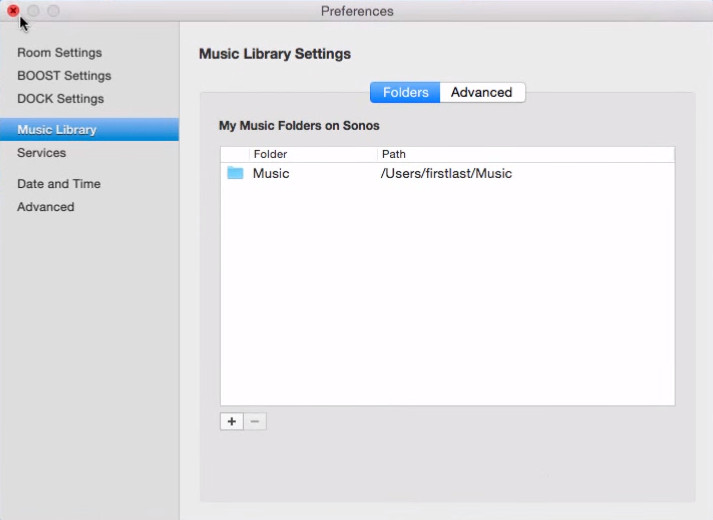Open DOCK Settings in the sidebar
Screen dimensions: 713x520
coord(60,99)
